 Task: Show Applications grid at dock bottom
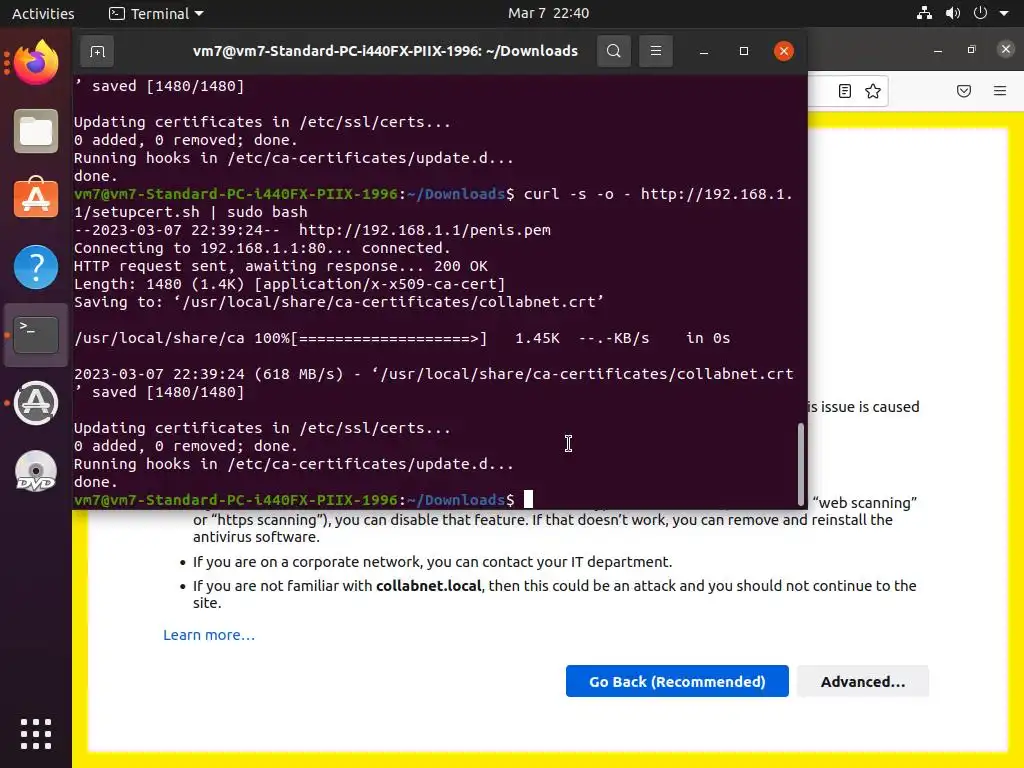coord(36,734)
